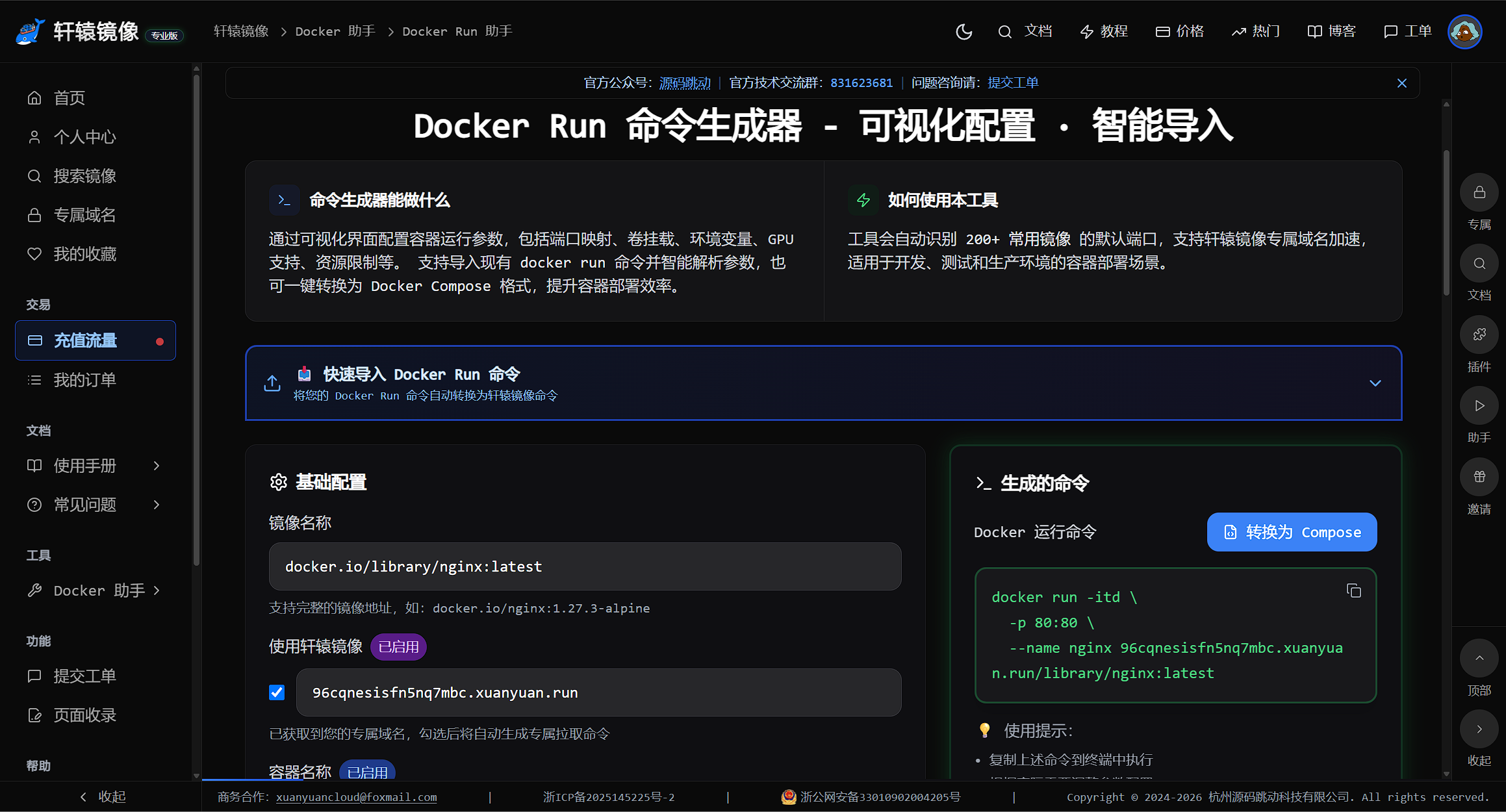Click the 专属 lock icon in right rail
Screen dimensions: 1506x812
[x=1479, y=192]
